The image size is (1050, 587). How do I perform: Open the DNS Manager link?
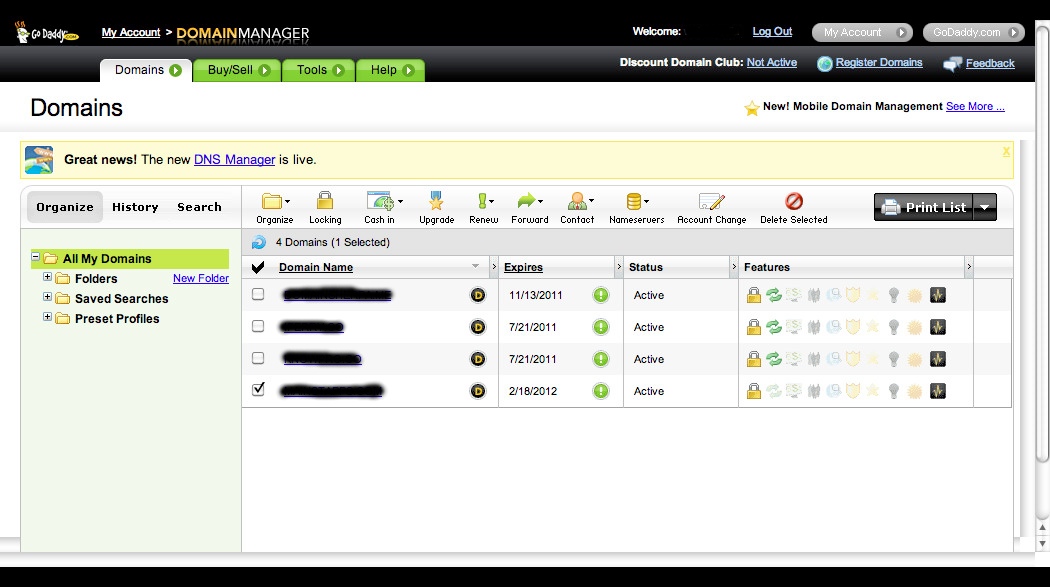234,160
